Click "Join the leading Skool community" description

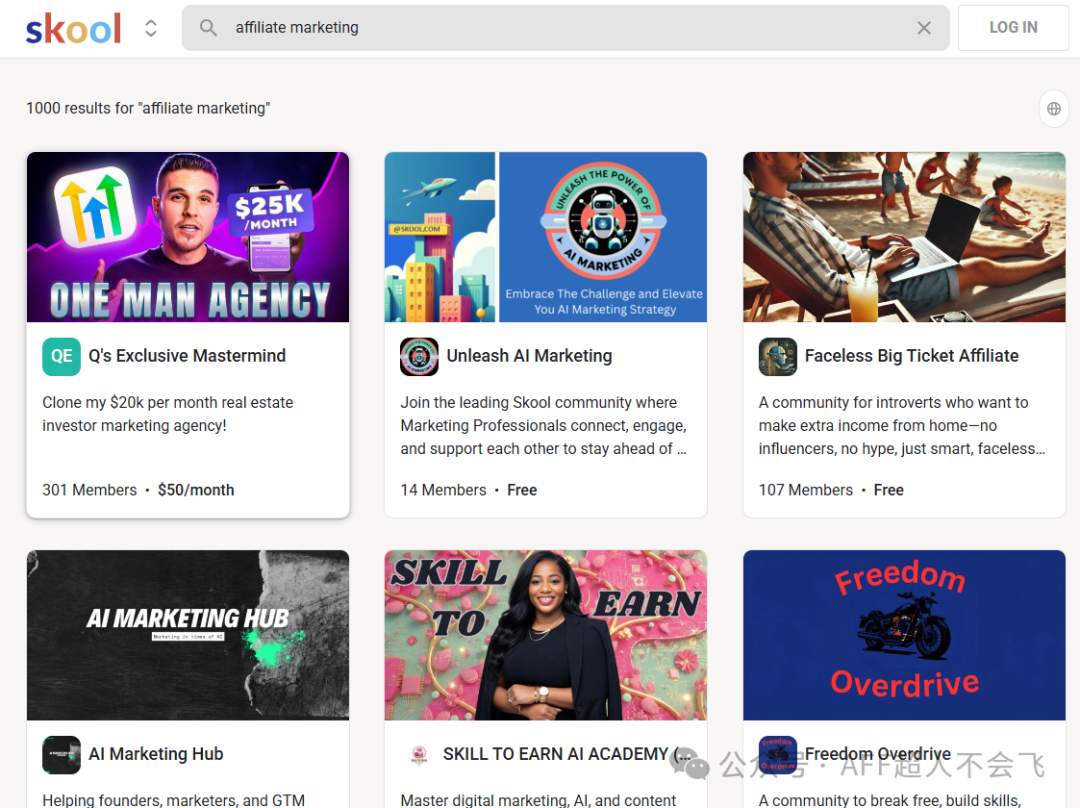coord(543,426)
